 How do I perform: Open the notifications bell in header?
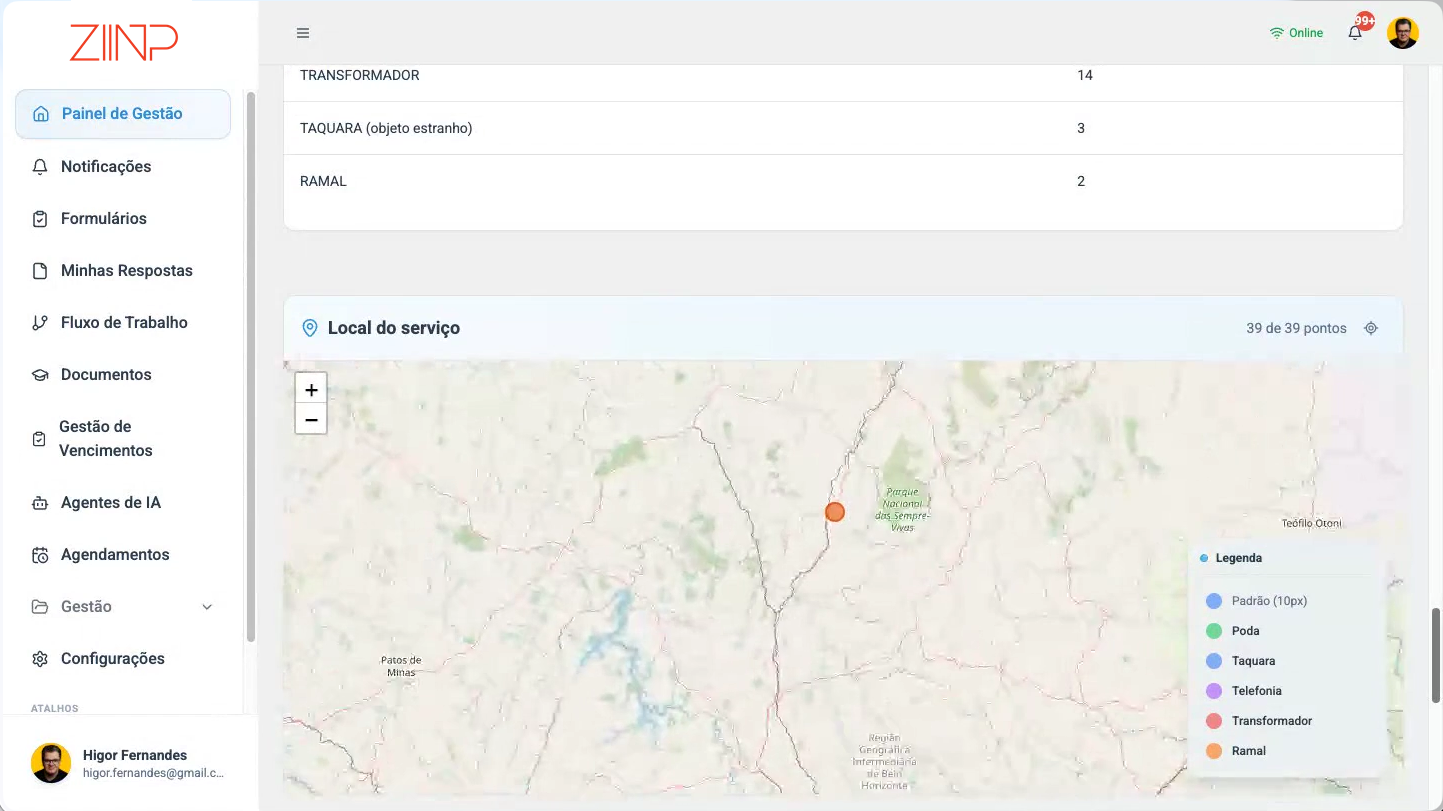pyautogui.click(x=1355, y=33)
